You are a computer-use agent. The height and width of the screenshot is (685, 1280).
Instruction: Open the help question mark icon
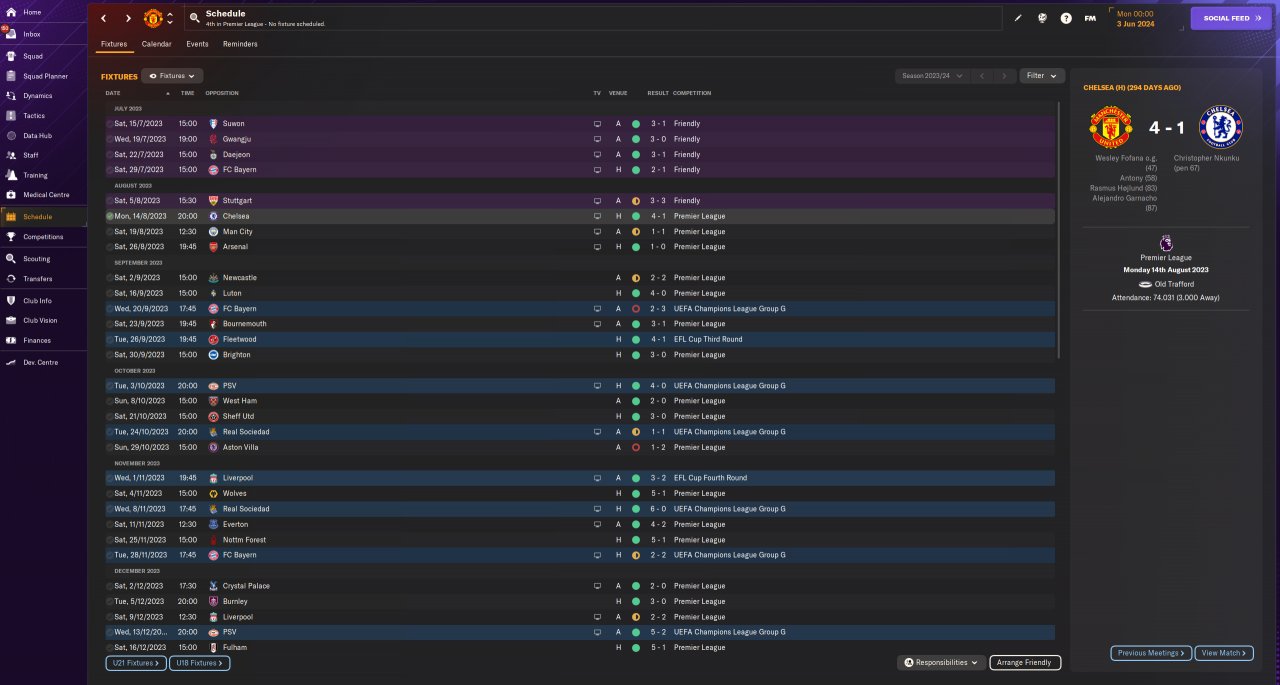click(x=1066, y=18)
